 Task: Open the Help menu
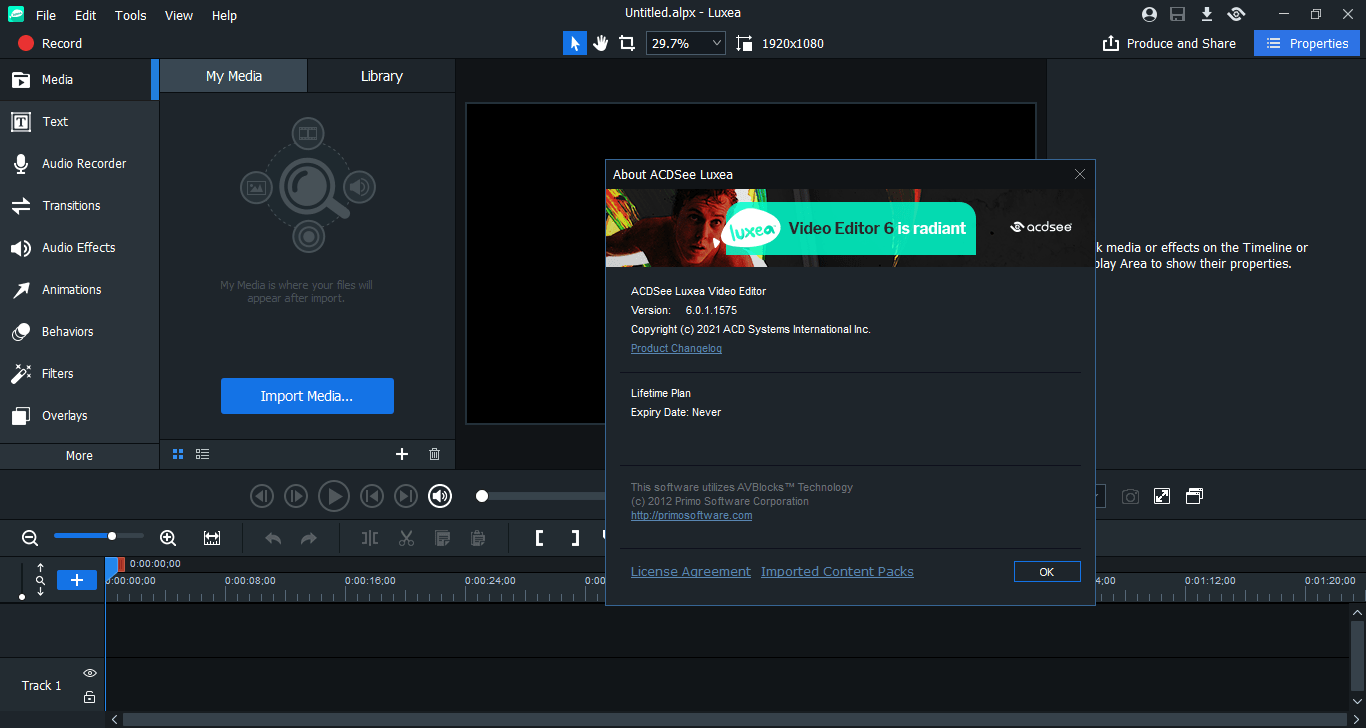pos(225,15)
